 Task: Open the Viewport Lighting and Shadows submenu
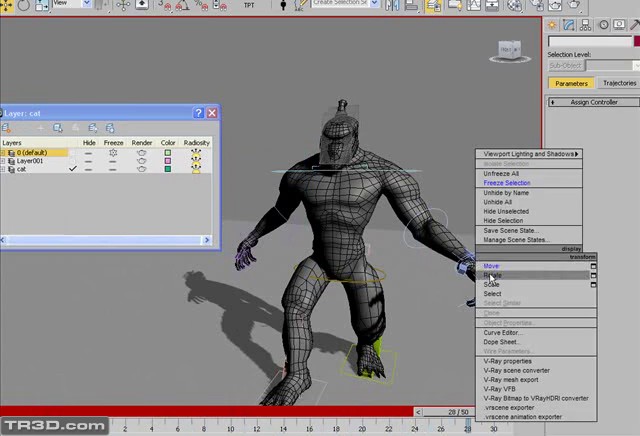[x=529, y=154]
